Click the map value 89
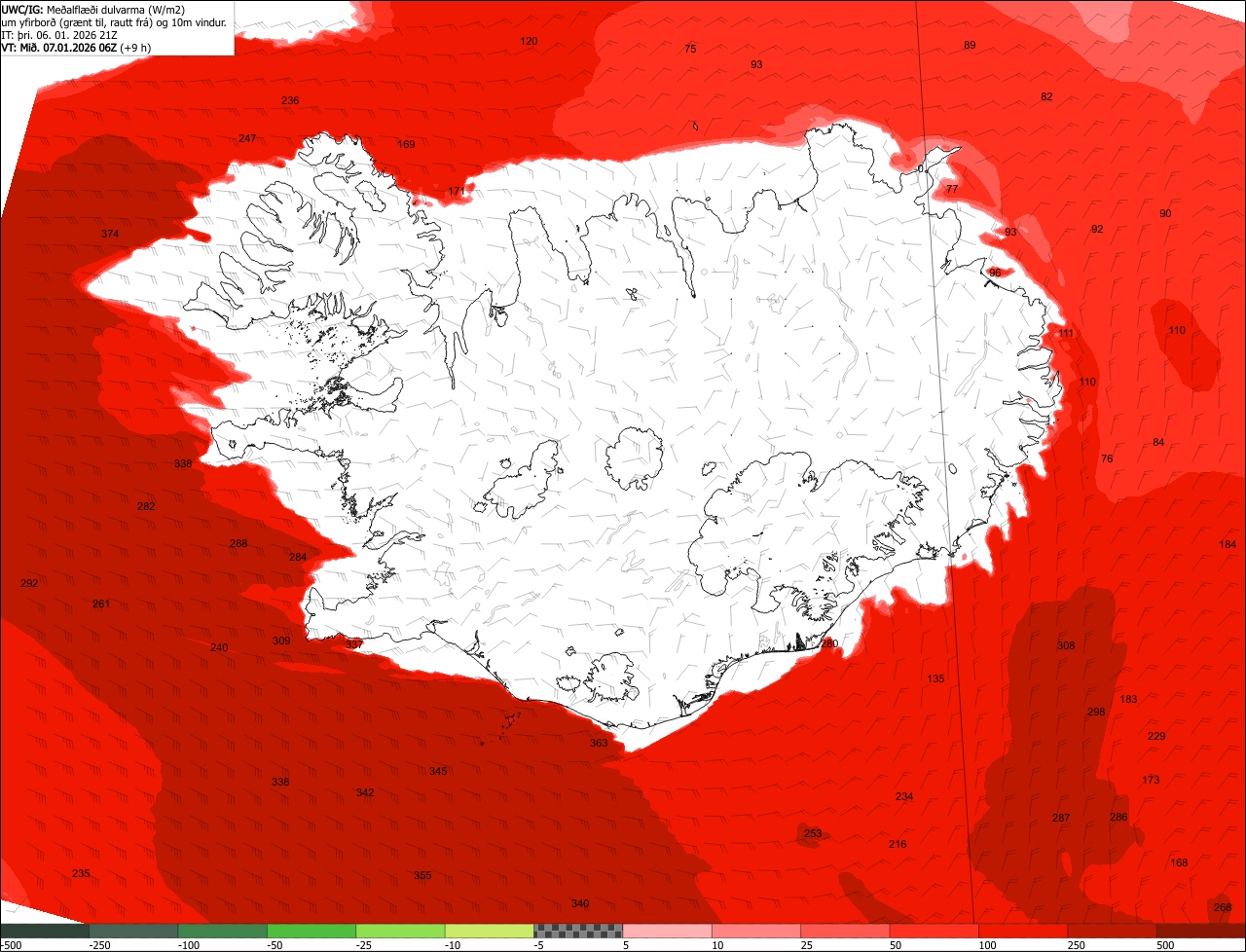 tap(970, 45)
